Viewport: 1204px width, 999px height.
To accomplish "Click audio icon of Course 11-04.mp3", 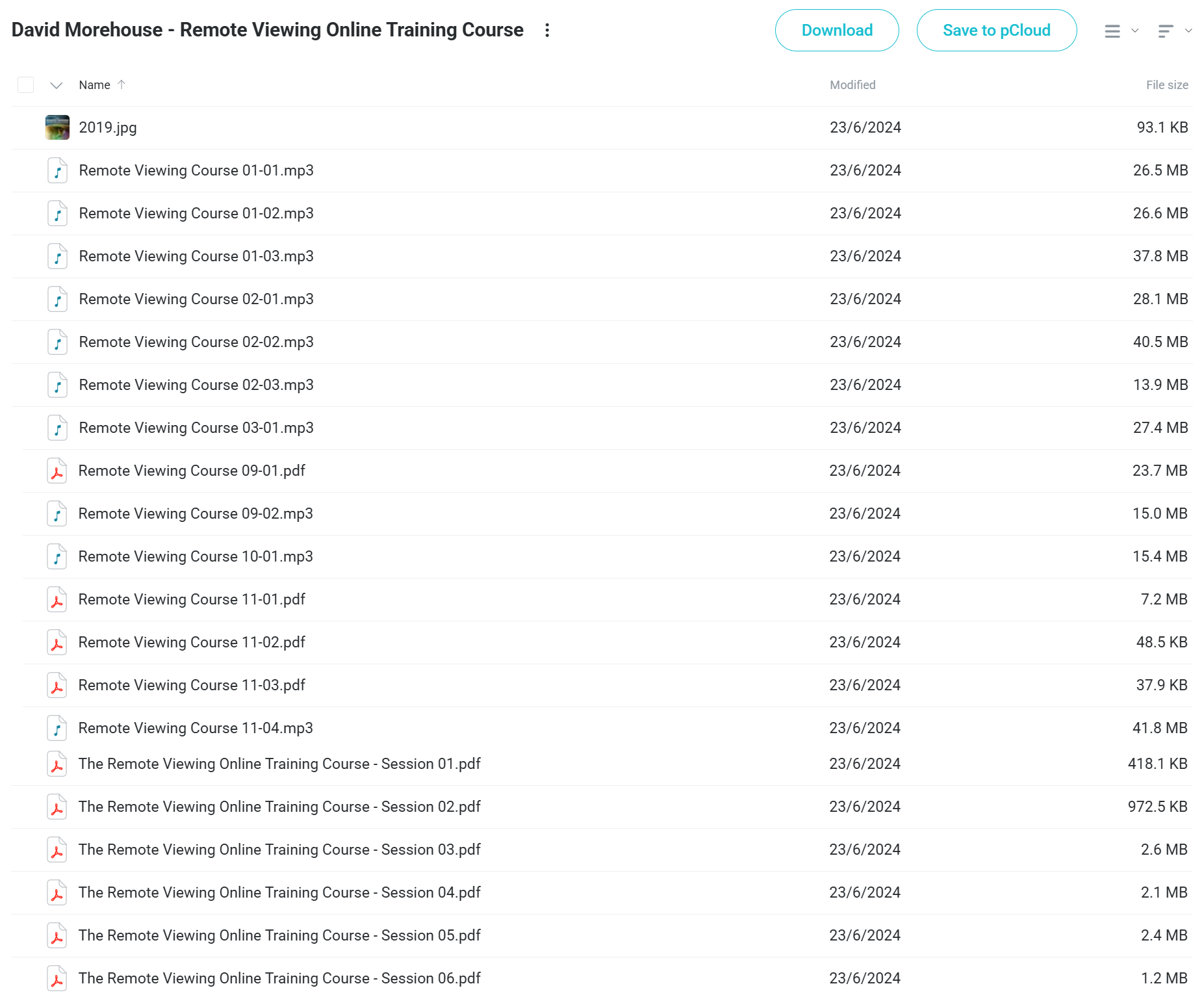I will pos(57,728).
